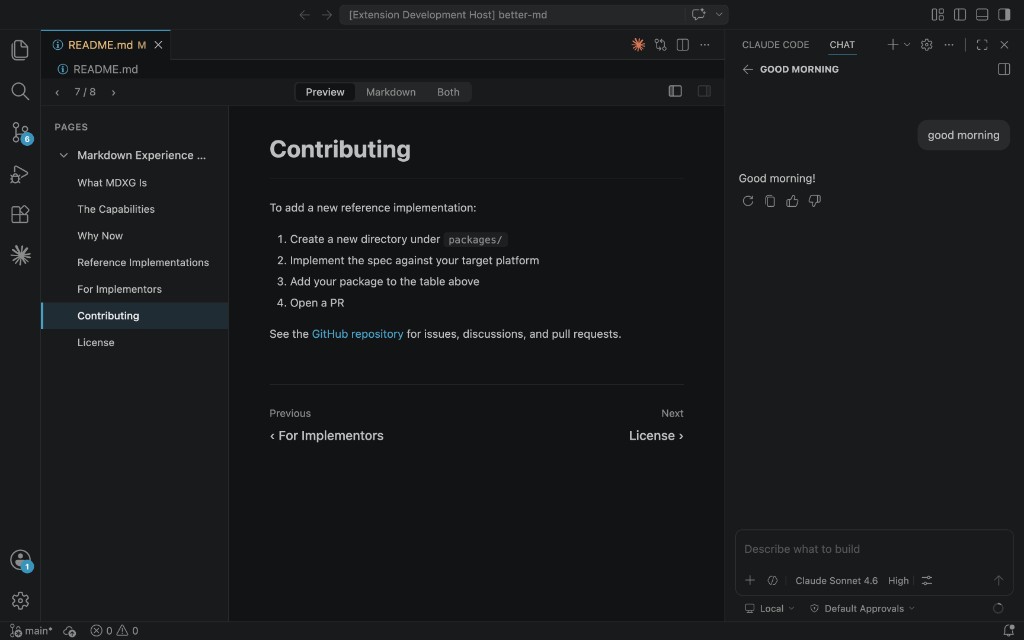
Task: Open errors and warnings in status bar
Action: 114,631
